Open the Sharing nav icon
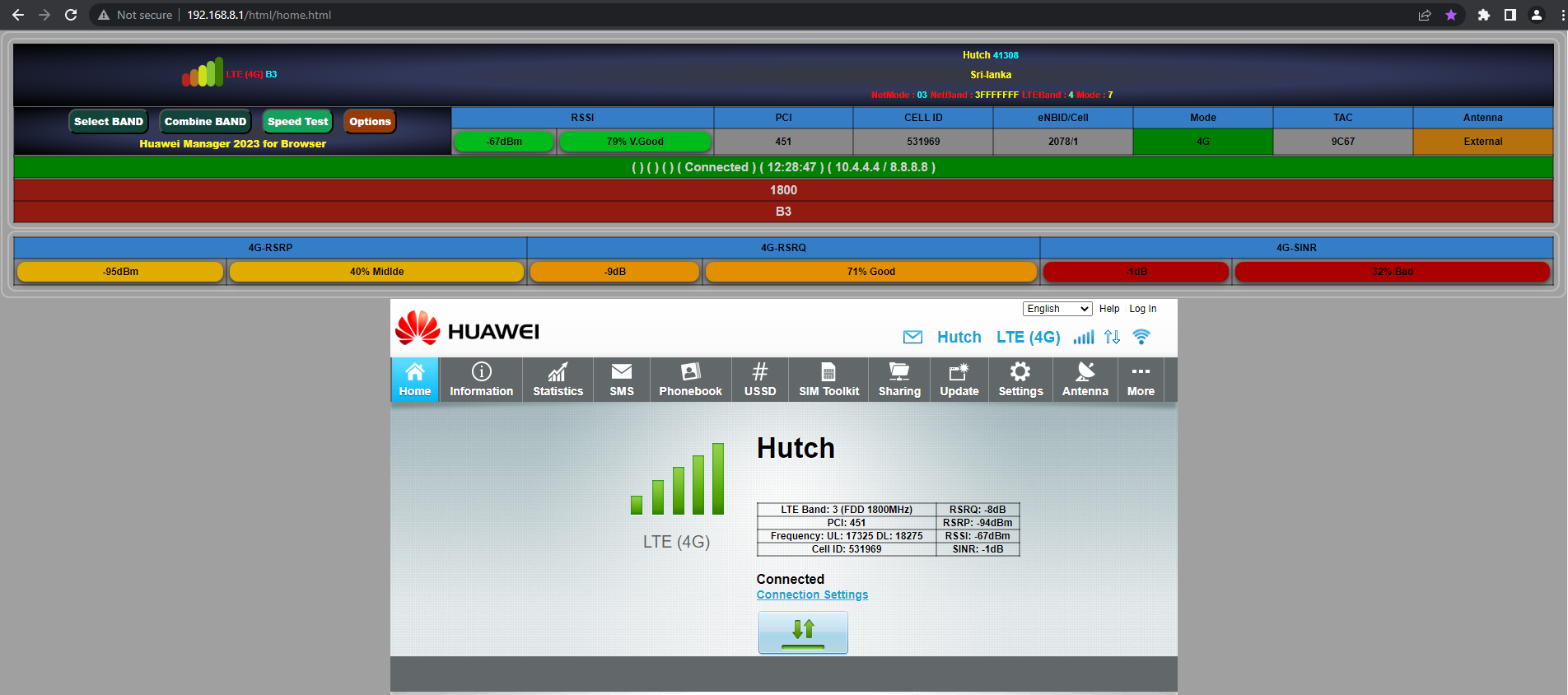Image resolution: width=1568 pixels, height=695 pixels. 899,372
